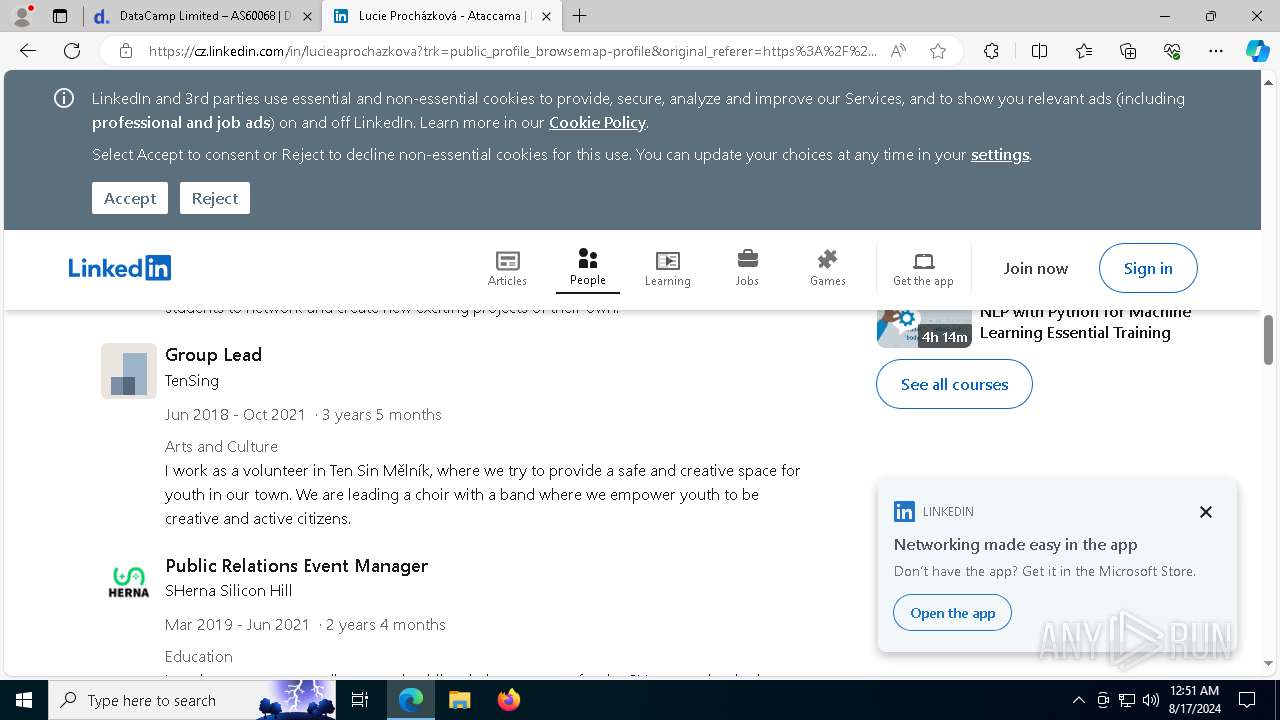Viewport: 1280px width, 720px height.
Task: Open SHerna Silicon Hill link
Action: (x=229, y=590)
